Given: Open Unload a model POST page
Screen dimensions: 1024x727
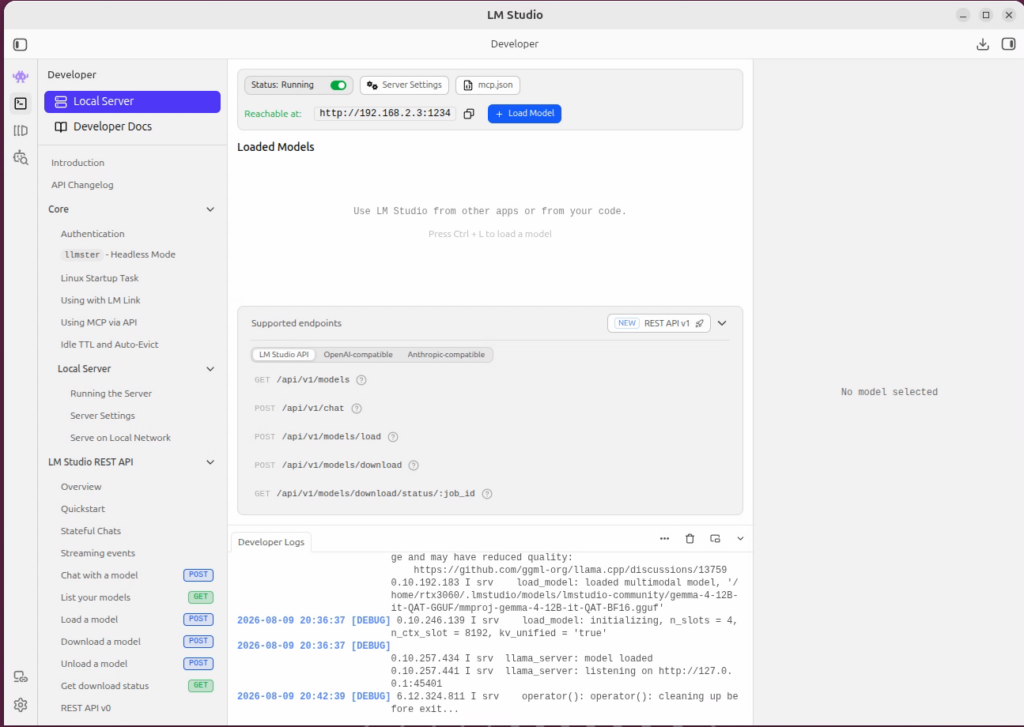Looking at the screenshot, I should 136,664.
